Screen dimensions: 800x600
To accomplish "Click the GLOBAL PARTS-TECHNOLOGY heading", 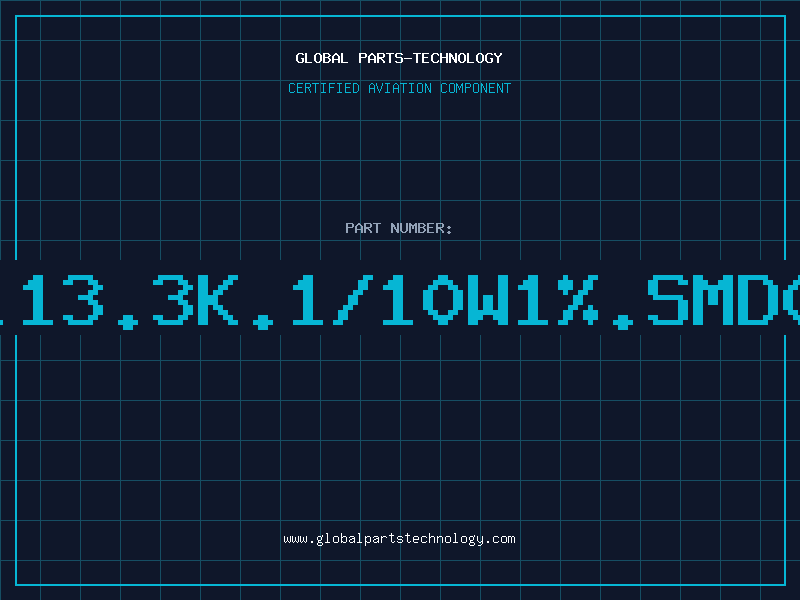I will (x=399, y=58).
